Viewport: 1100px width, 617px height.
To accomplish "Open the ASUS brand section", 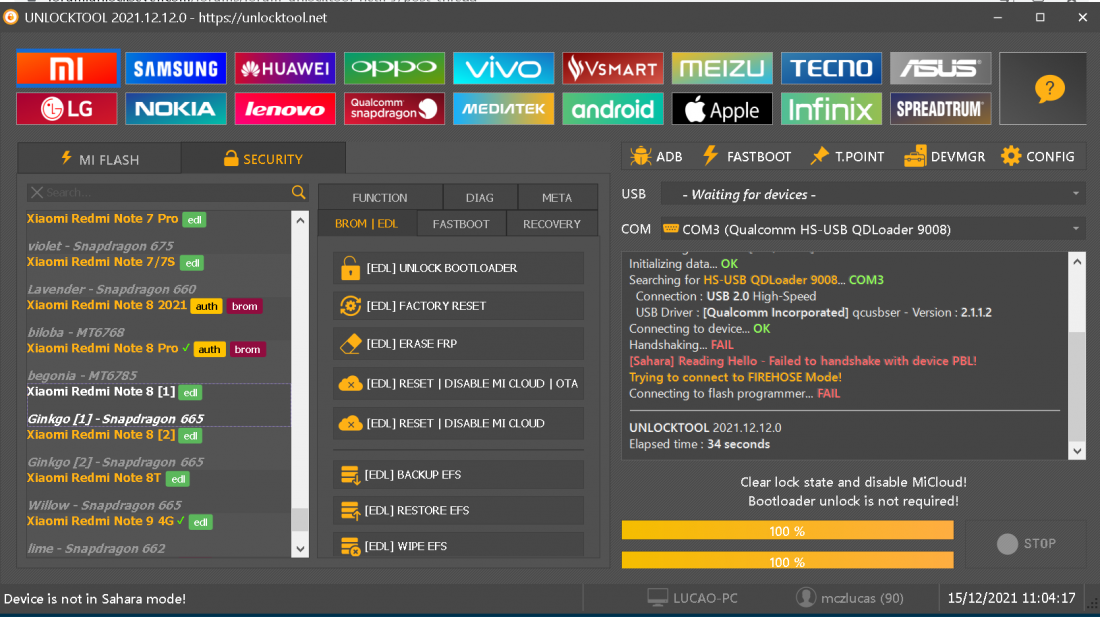I will point(941,68).
